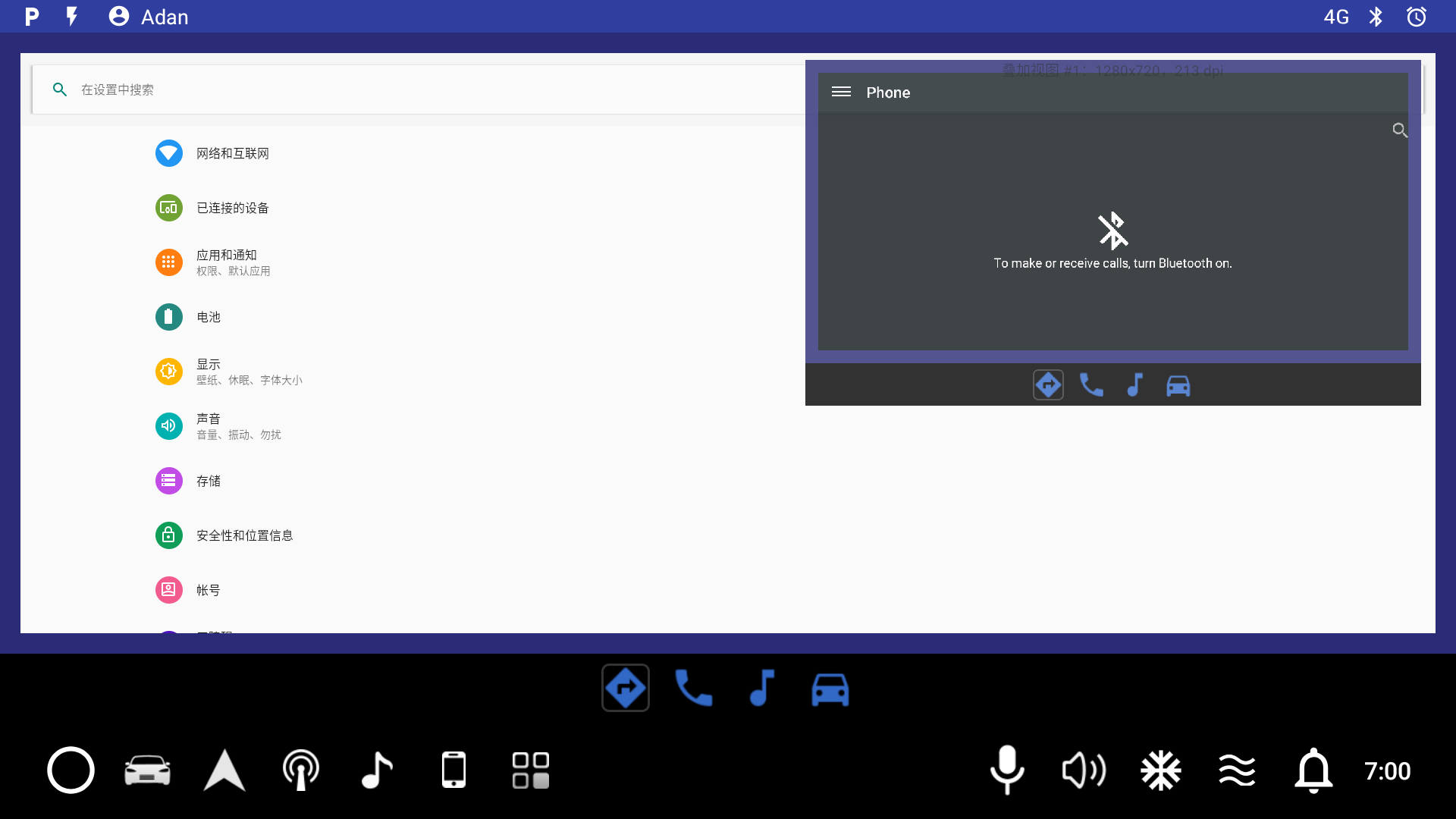The image size is (1456, 819).
Task: Open the 电池 settings item
Action: click(207, 317)
